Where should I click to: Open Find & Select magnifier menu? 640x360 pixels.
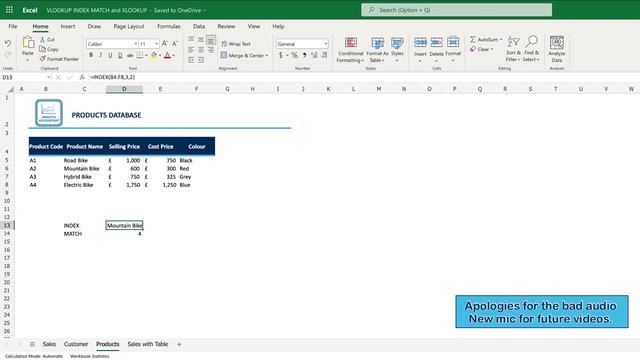531,49
